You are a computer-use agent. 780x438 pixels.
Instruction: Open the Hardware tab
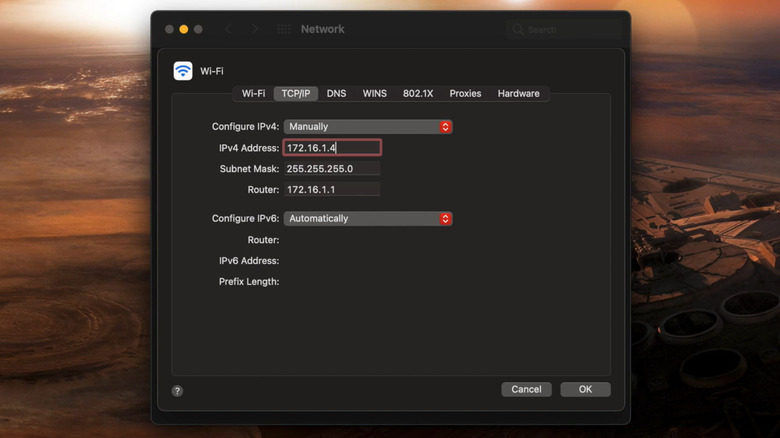518,94
